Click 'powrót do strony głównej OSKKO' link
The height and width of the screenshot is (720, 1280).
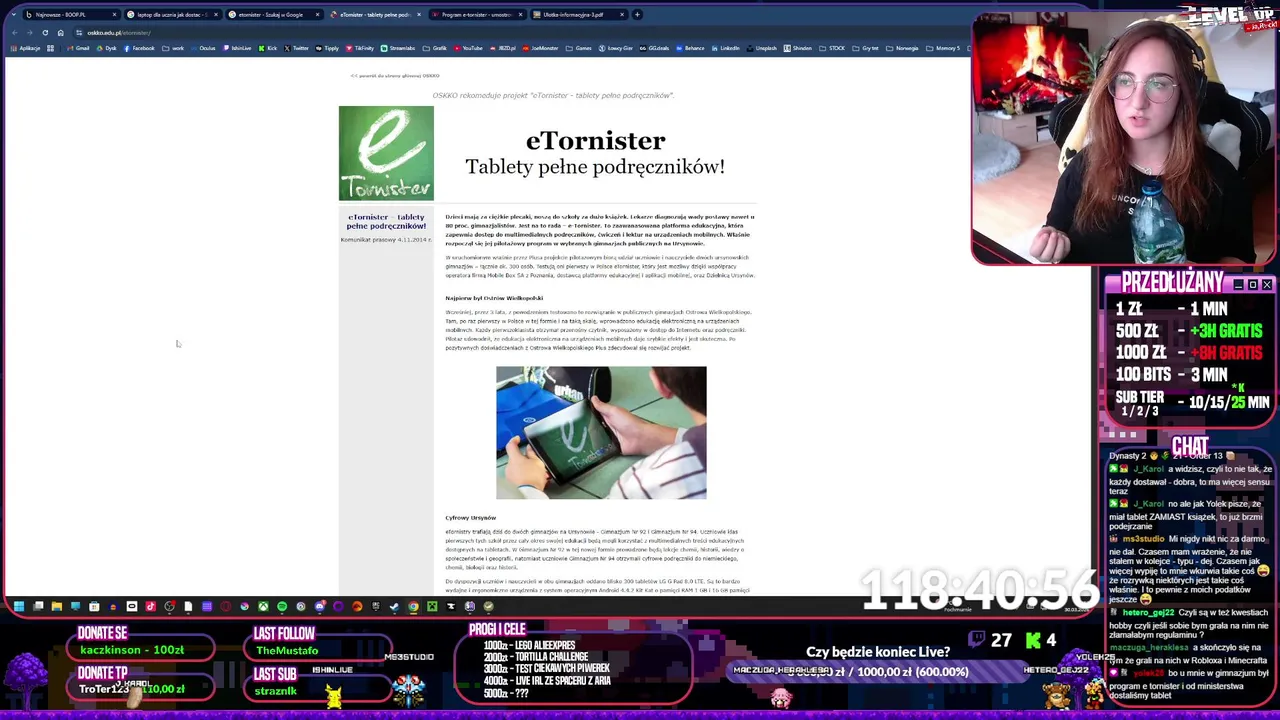coord(395,76)
